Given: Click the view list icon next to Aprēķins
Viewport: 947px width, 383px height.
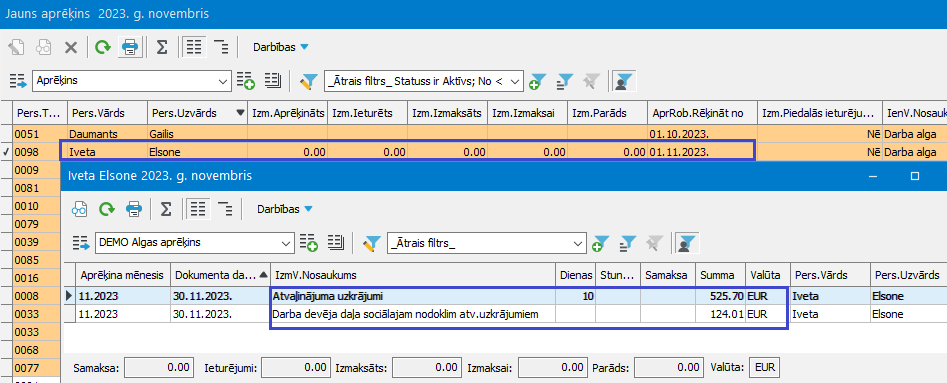Looking at the screenshot, I should point(274,80).
